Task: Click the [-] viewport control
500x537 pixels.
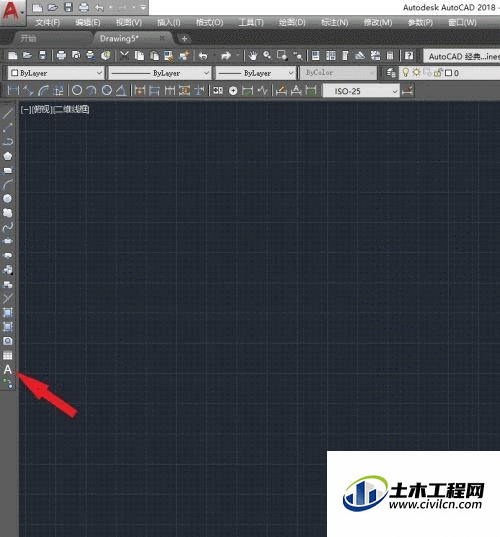Action: (26, 110)
